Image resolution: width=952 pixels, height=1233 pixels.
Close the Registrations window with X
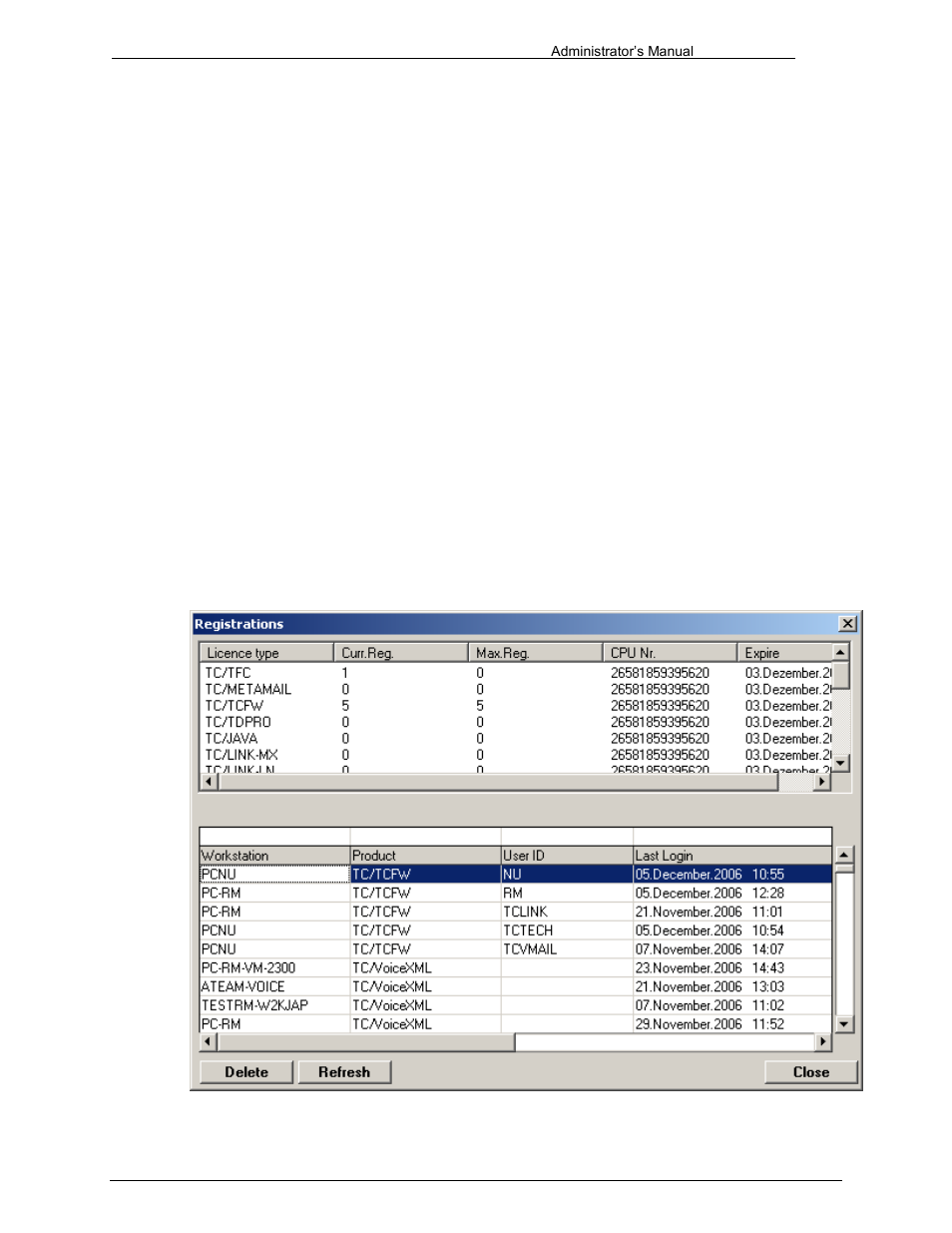[x=847, y=624]
